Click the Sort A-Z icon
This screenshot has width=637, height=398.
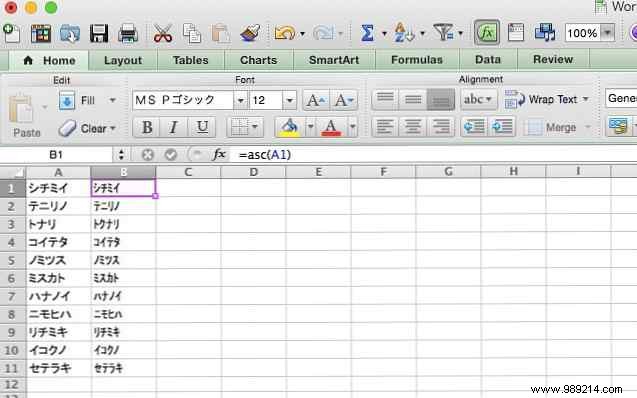[x=404, y=32]
